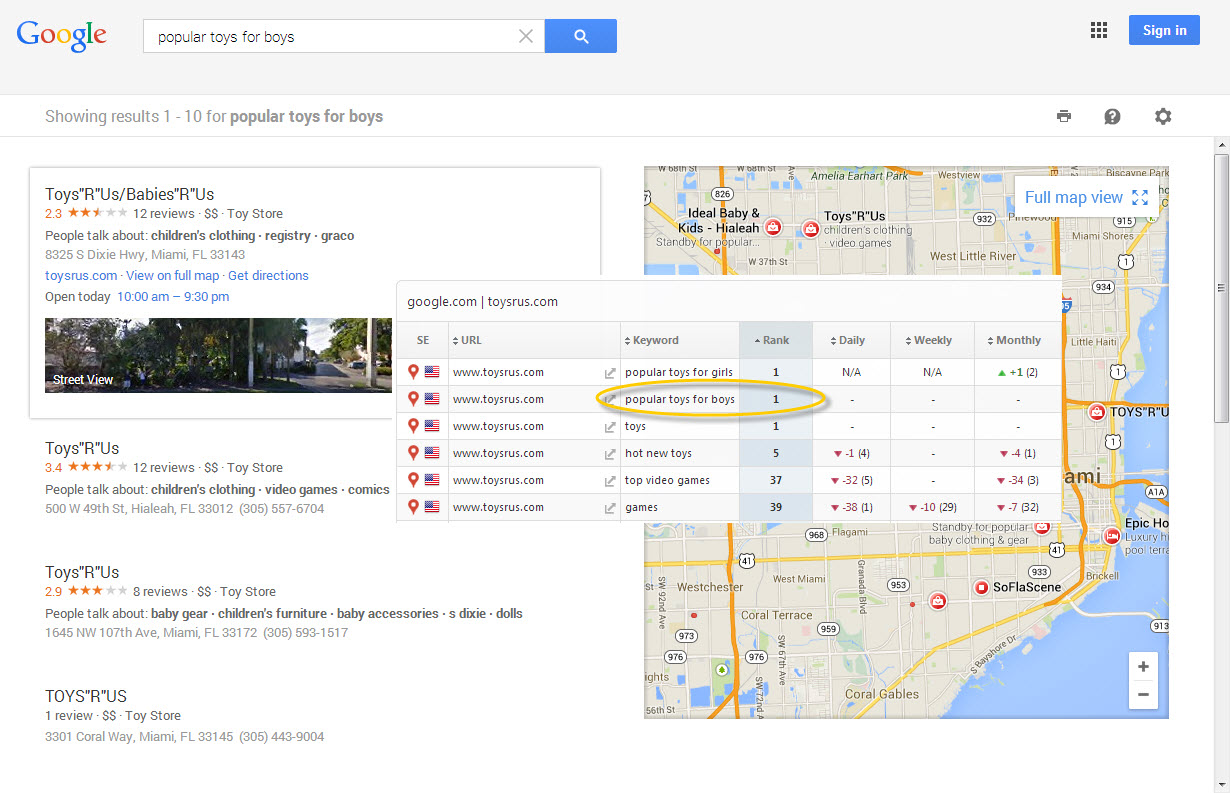Click the SoFlaScene map marker
The width and height of the screenshot is (1230, 793).
click(x=982, y=588)
